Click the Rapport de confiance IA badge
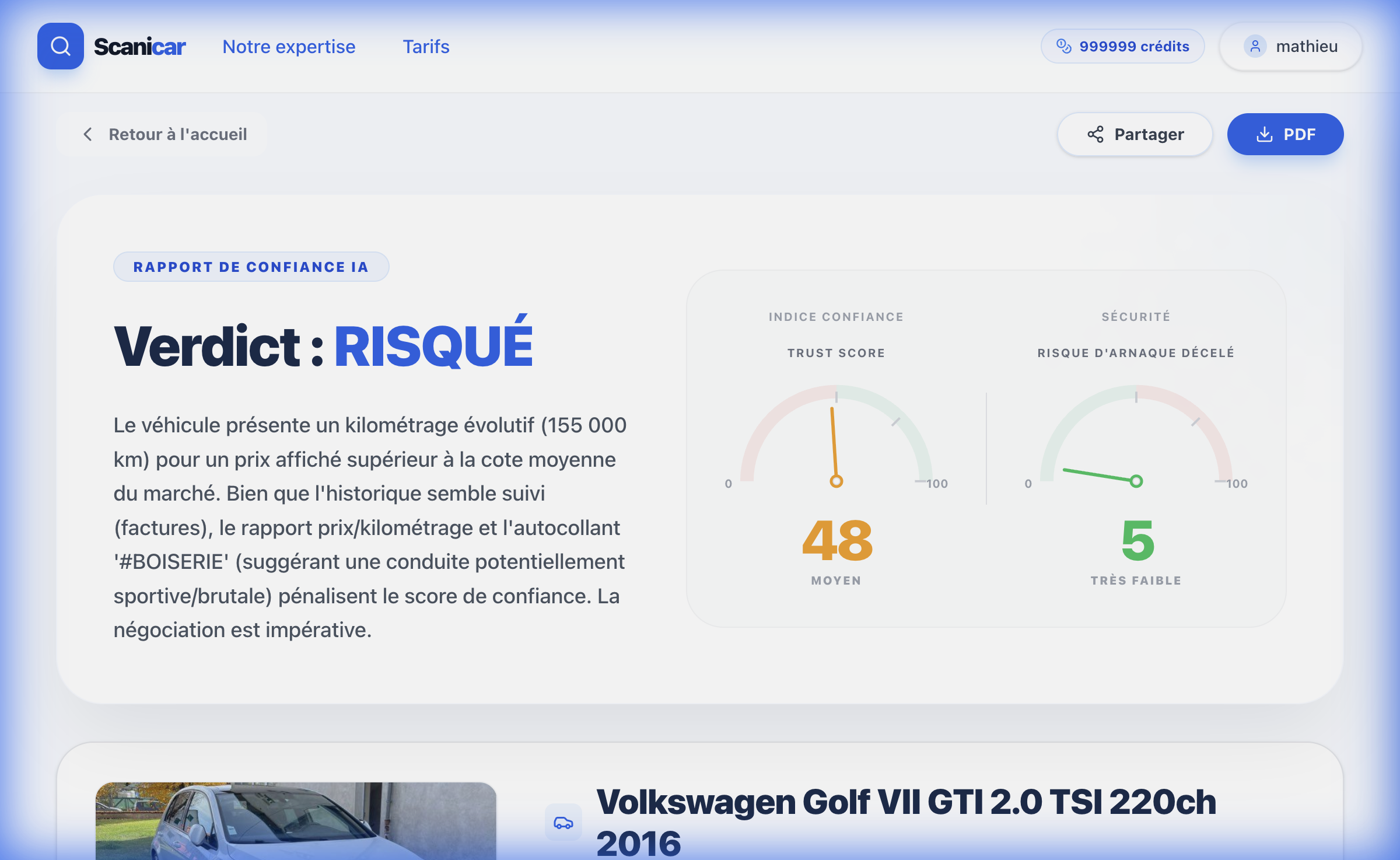The height and width of the screenshot is (860, 1400). click(251, 267)
